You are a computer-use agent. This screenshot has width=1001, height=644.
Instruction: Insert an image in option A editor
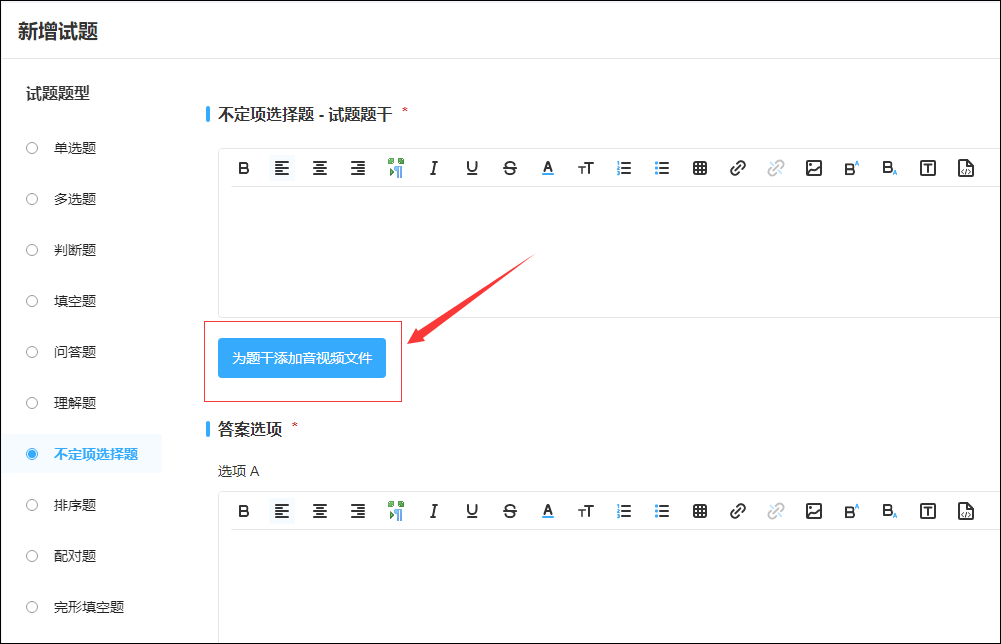tap(813, 510)
